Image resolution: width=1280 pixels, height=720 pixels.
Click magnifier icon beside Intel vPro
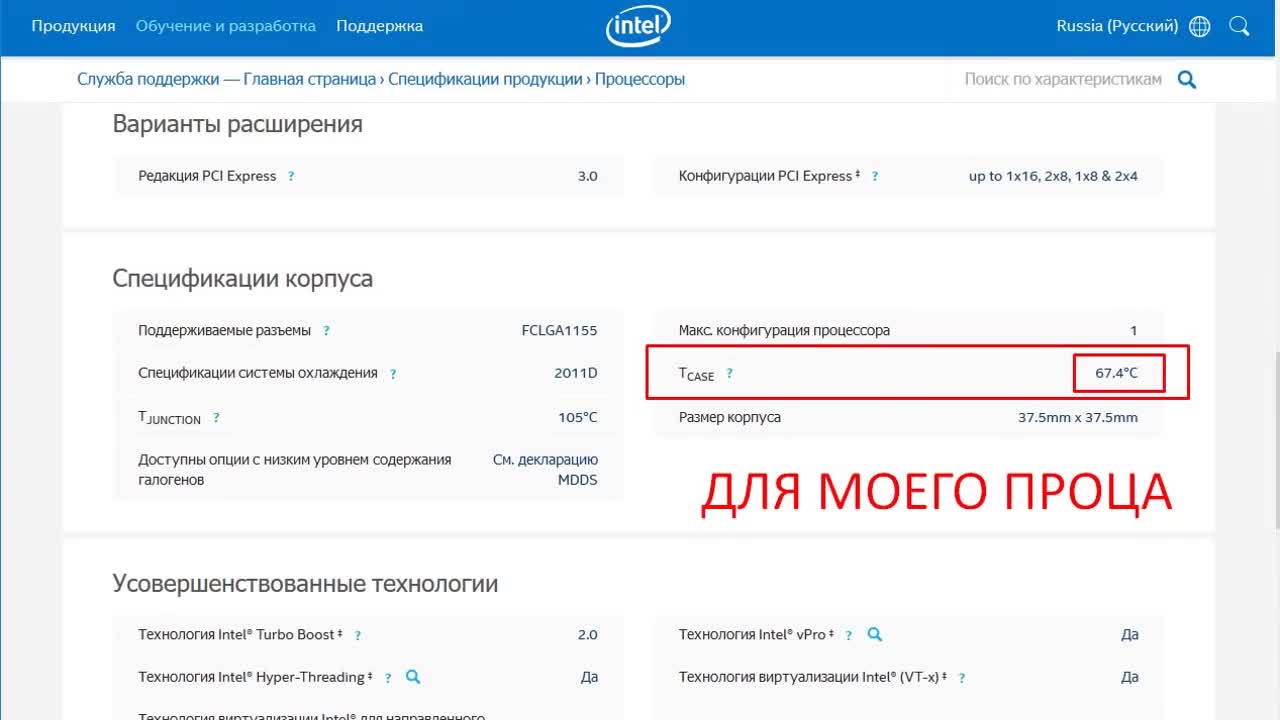874,634
